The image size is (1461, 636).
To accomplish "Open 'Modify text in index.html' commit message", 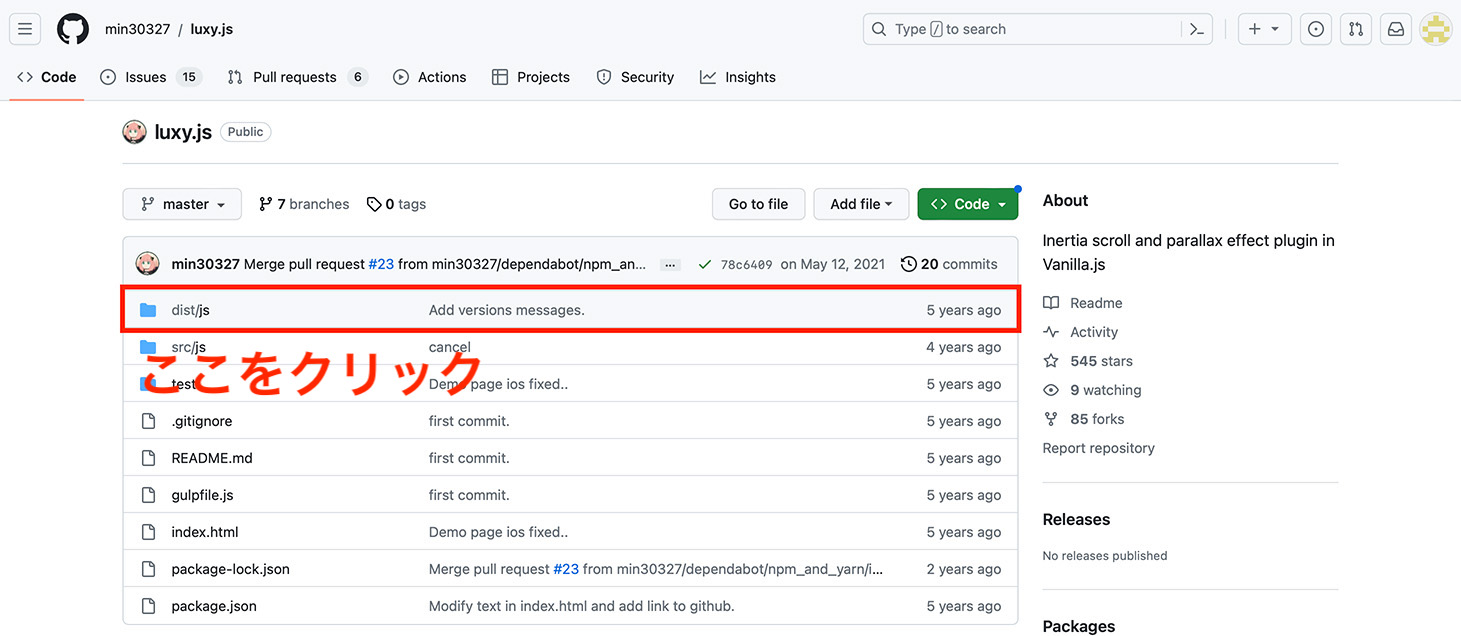I will (x=581, y=606).
